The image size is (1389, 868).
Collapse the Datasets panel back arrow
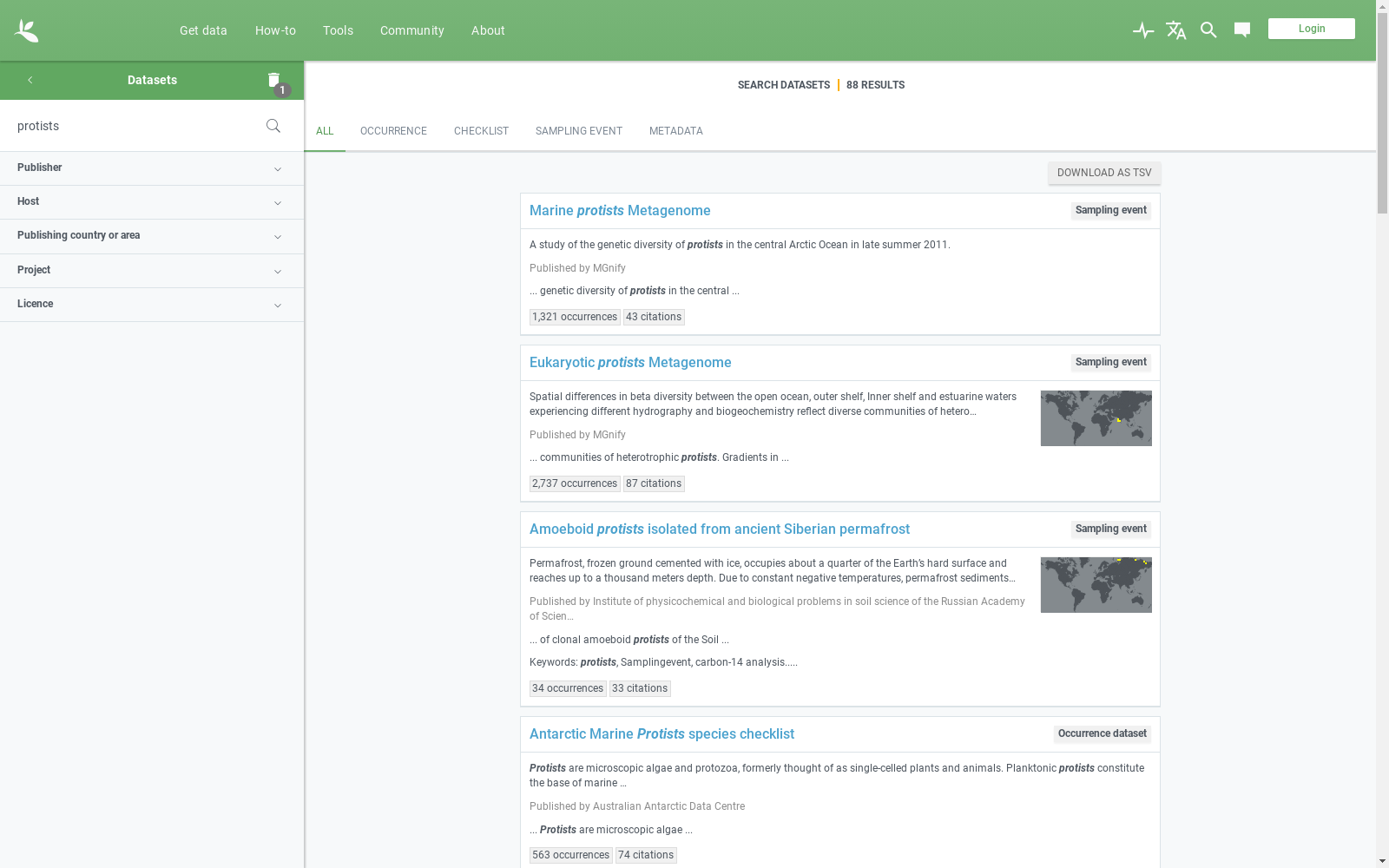[30, 80]
